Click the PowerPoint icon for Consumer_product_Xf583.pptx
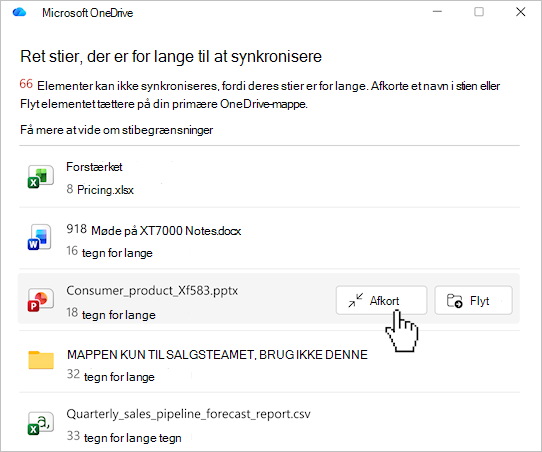This screenshot has height=452, width=542. tap(40, 300)
